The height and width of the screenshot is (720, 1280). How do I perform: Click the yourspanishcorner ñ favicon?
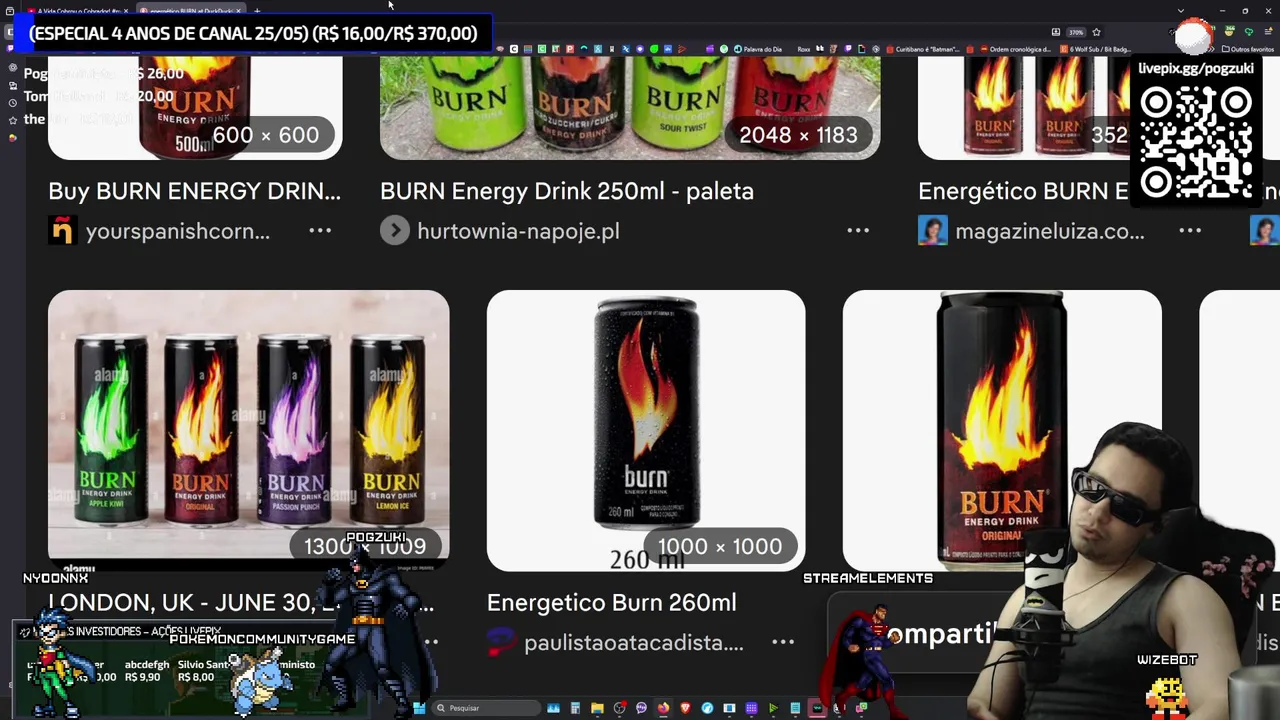coord(62,231)
